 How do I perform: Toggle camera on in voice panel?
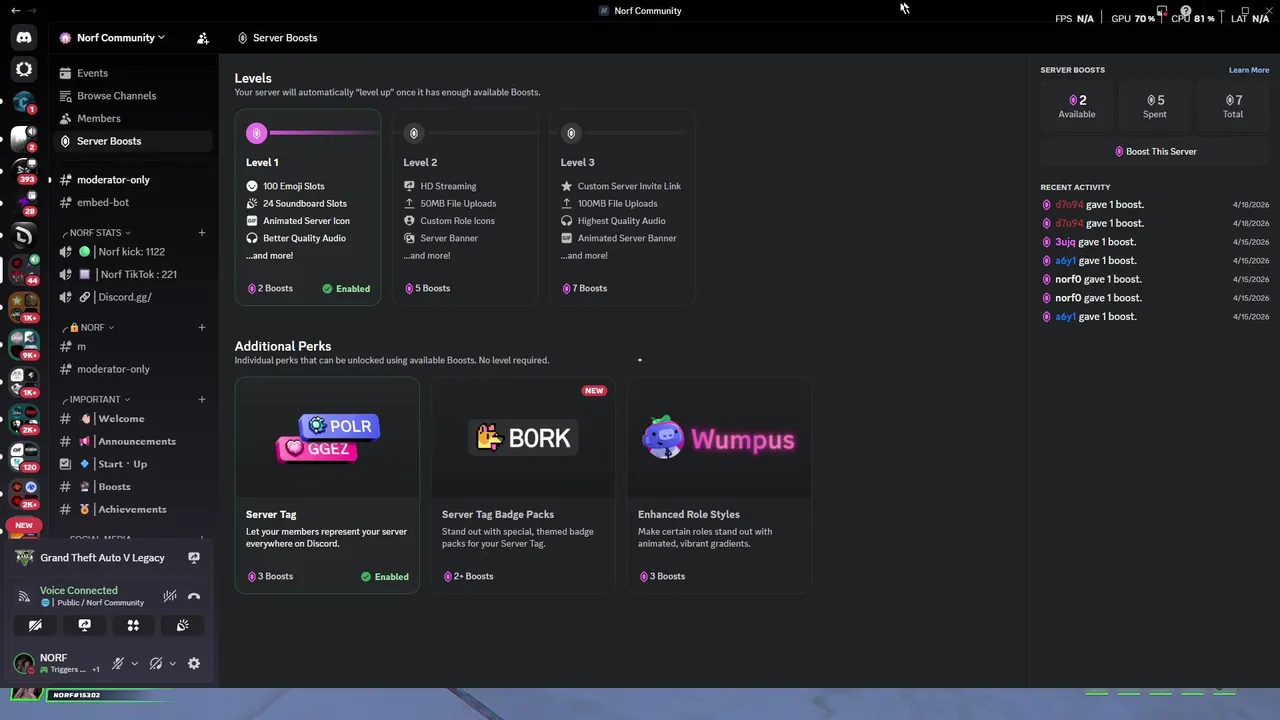point(35,625)
